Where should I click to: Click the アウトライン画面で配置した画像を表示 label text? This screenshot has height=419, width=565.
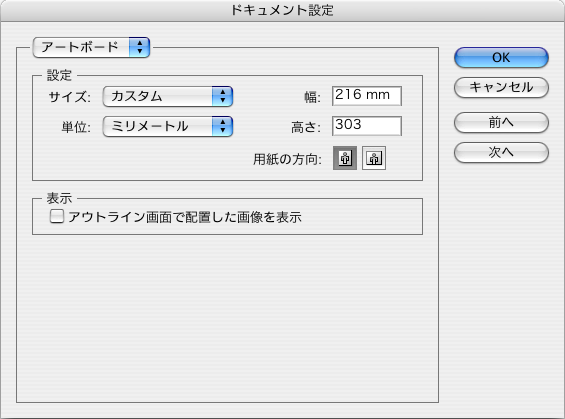point(184,217)
